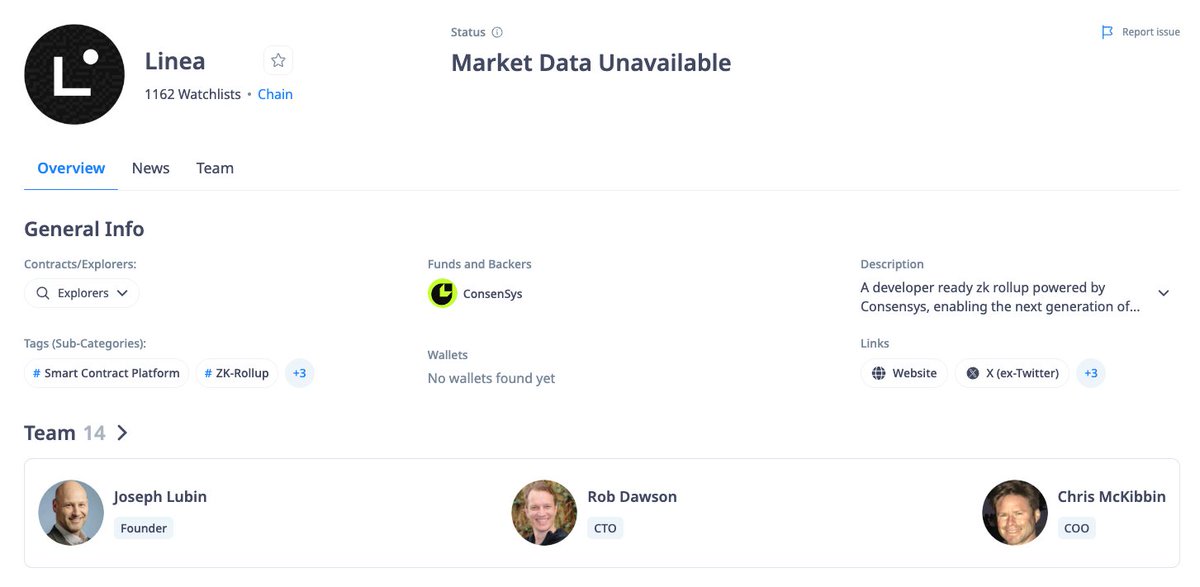Toggle the watchlist star for Linea

(x=278, y=61)
